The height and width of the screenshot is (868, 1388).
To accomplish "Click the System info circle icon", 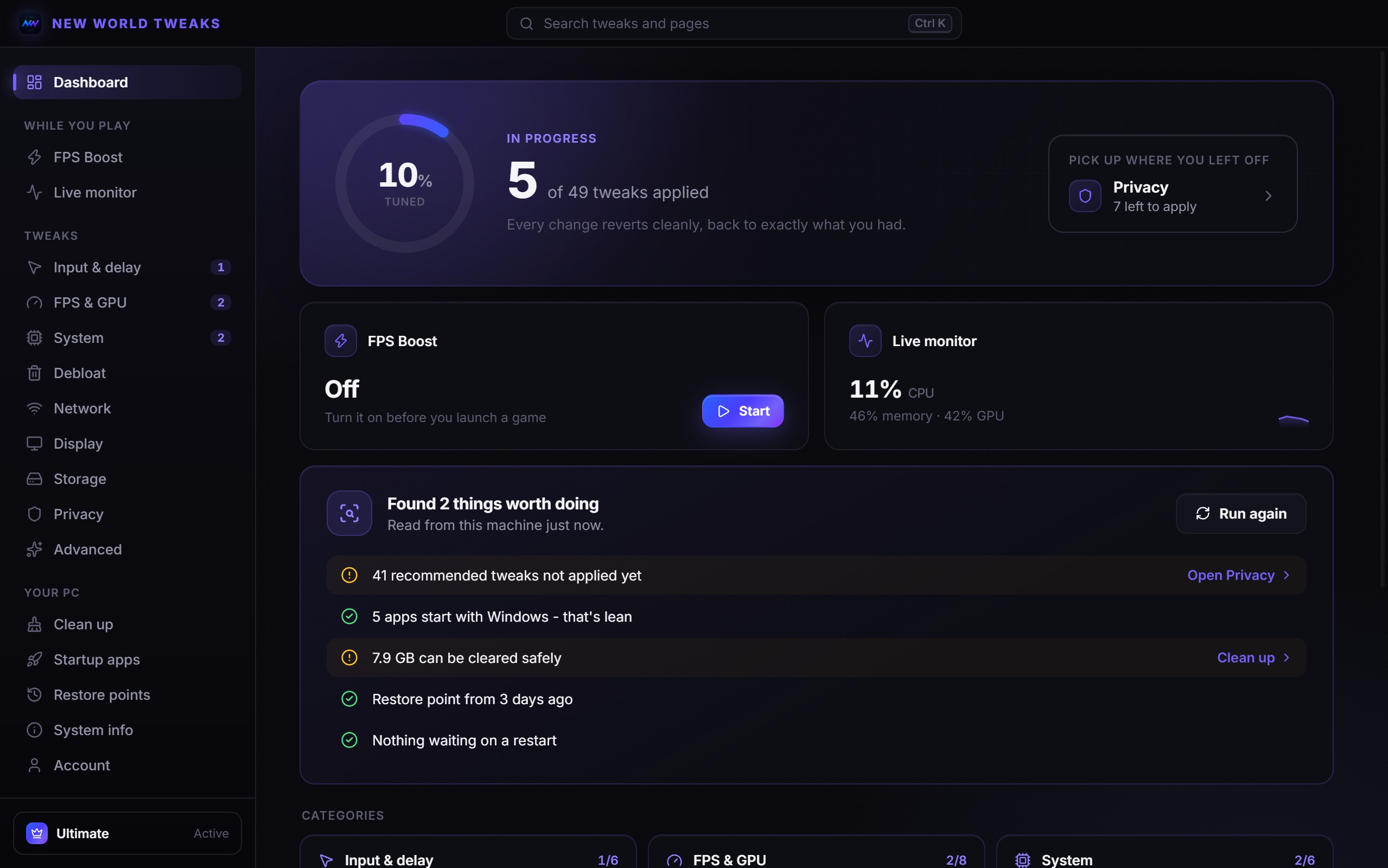I will point(34,730).
